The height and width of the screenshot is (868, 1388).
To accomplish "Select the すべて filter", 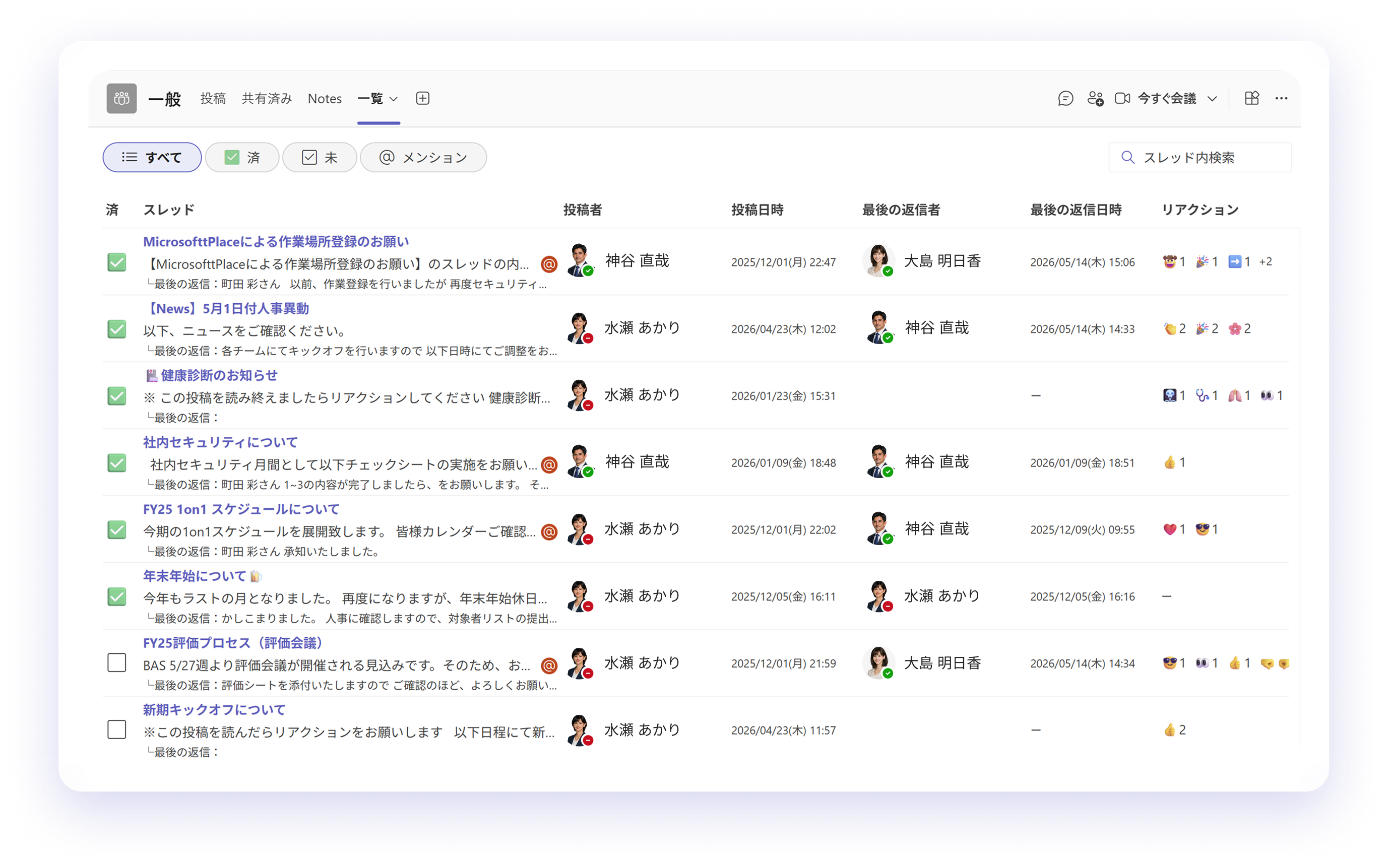I will [152, 157].
